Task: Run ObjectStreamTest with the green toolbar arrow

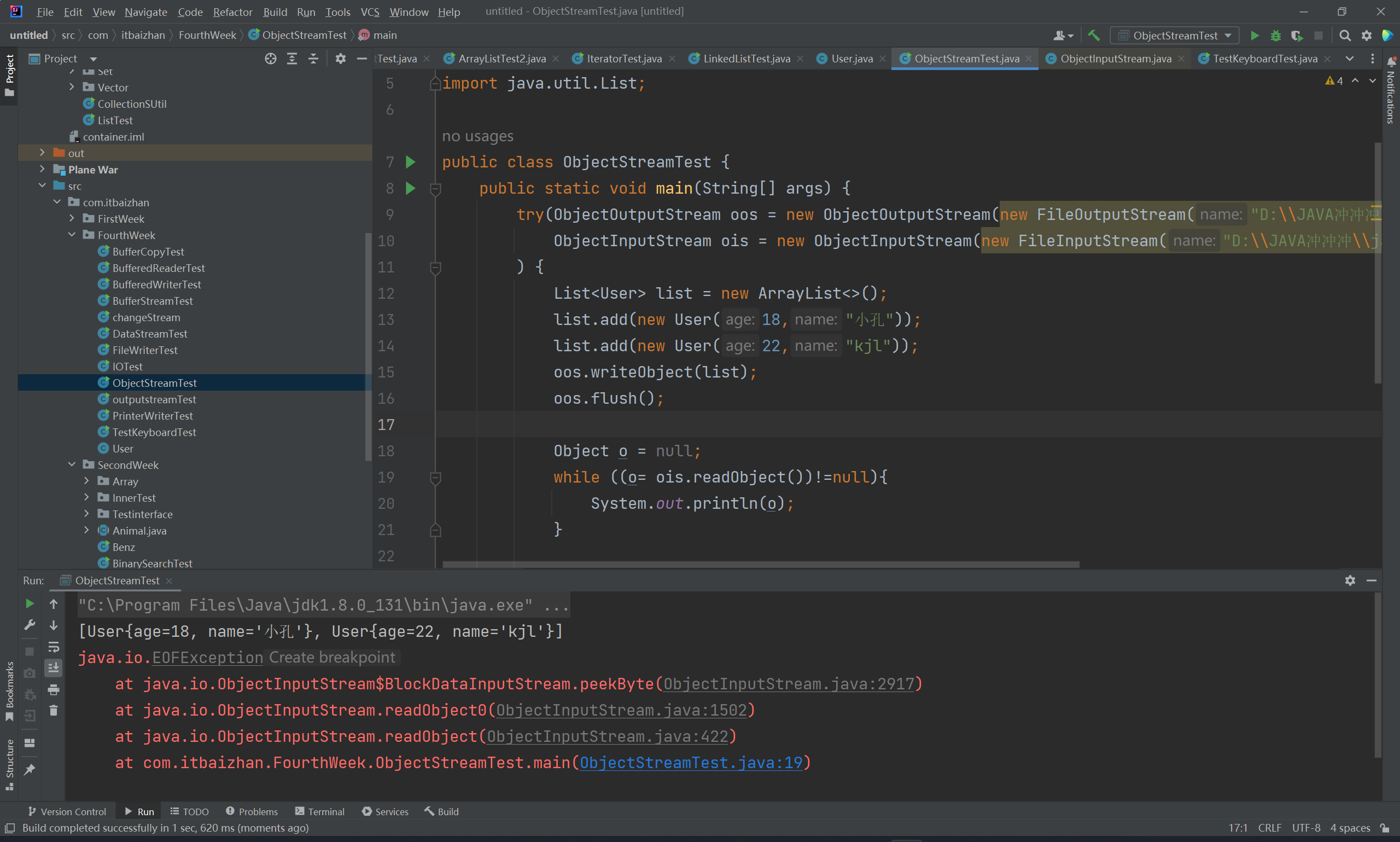Action: pos(1255,36)
